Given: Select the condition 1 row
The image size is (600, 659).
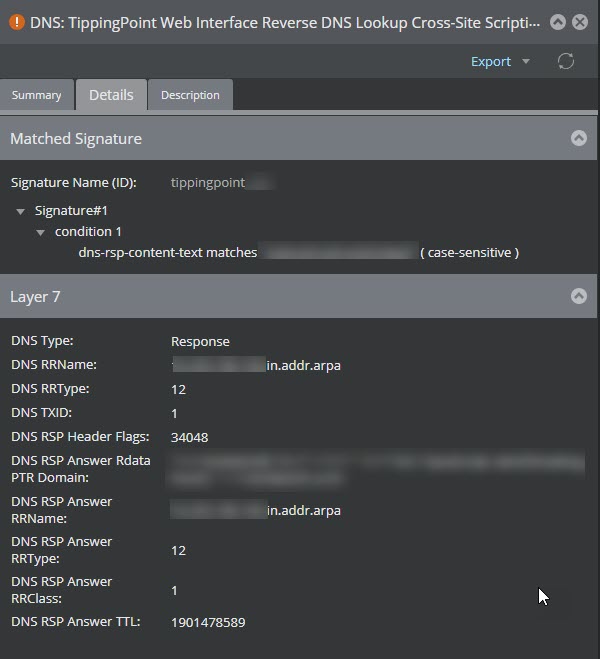Looking at the screenshot, I should pyautogui.click(x=88, y=232).
